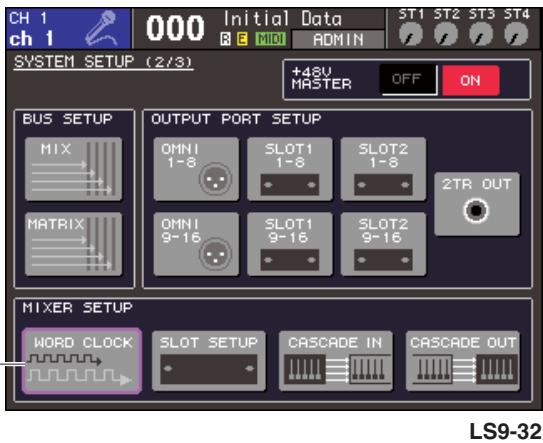The width and height of the screenshot is (543, 443).
Task: Open the CASCADE IN settings
Action: click(x=336, y=361)
